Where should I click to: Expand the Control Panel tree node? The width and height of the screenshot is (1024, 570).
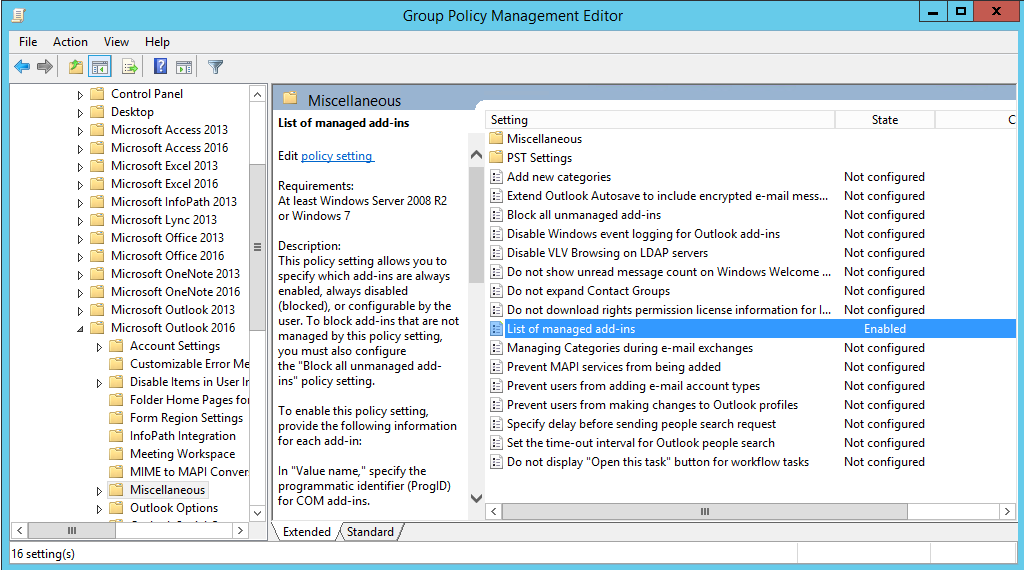80,95
